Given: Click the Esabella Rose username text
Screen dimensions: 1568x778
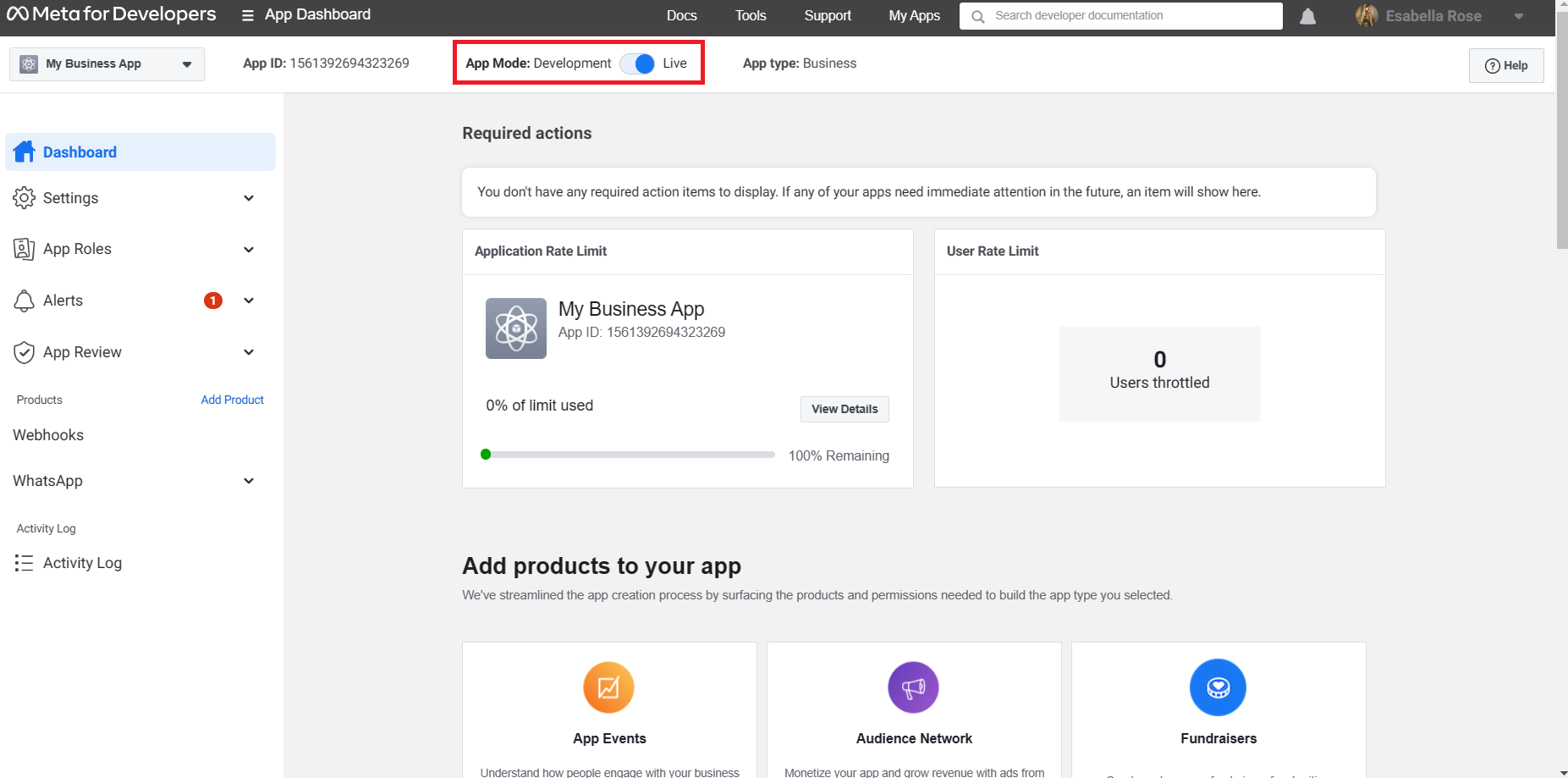Looking at the screenshot, I should pyautogui.click(x=1433, y=16).
